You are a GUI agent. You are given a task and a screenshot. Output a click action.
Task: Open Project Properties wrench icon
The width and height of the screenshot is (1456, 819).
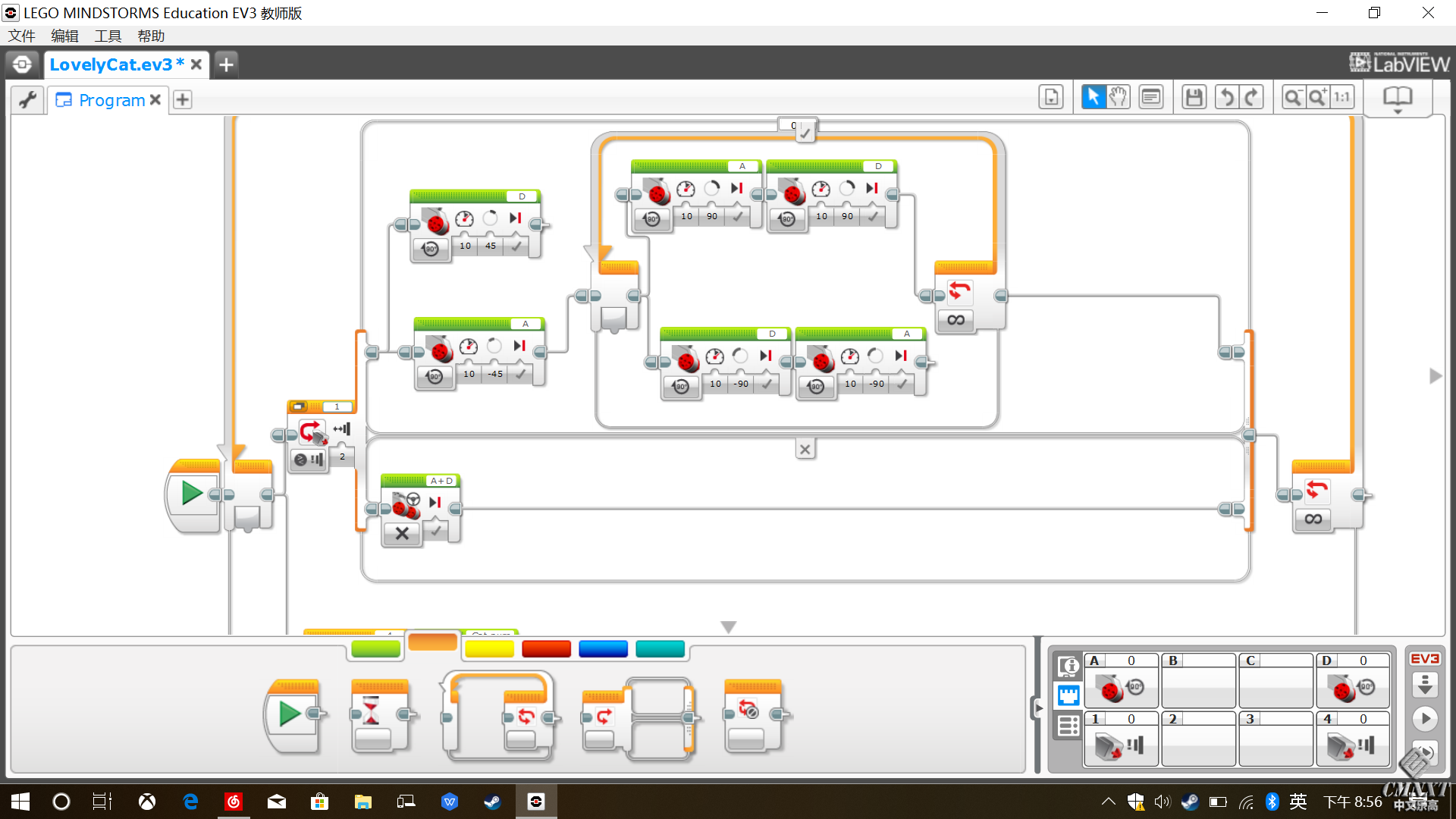click(x=28, y=99)
